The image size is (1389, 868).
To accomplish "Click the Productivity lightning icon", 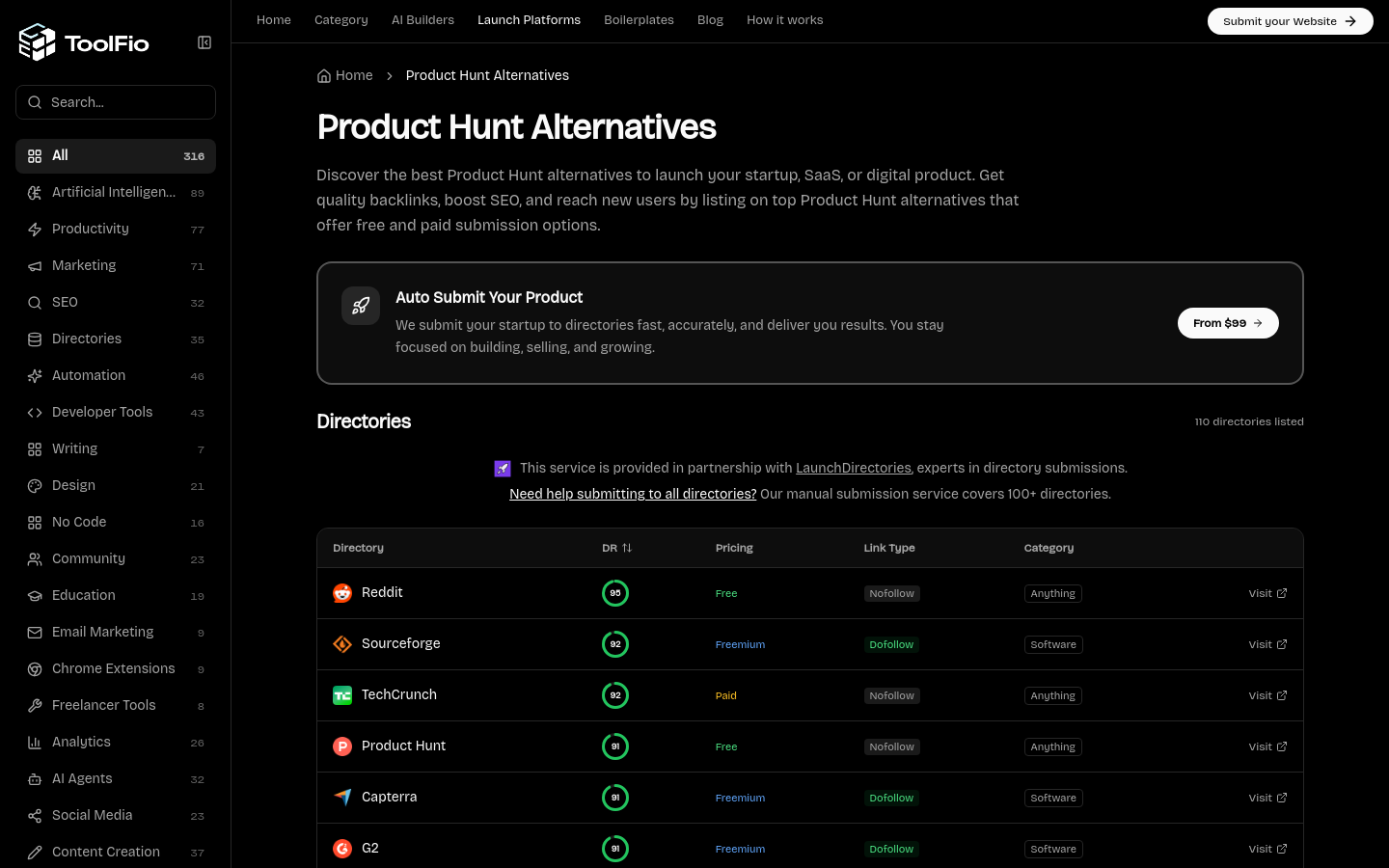I will click(x=35, y=230).
